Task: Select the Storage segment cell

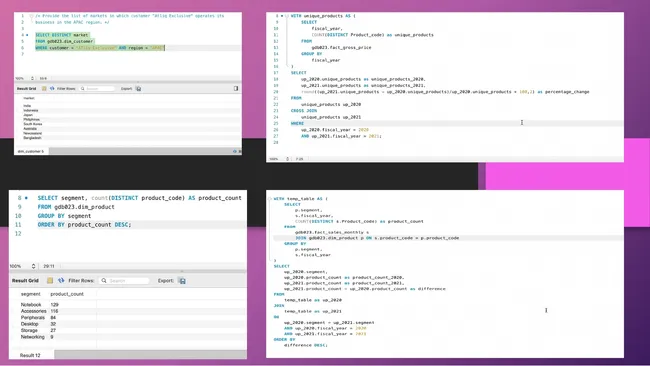Action: click(29, 330)
